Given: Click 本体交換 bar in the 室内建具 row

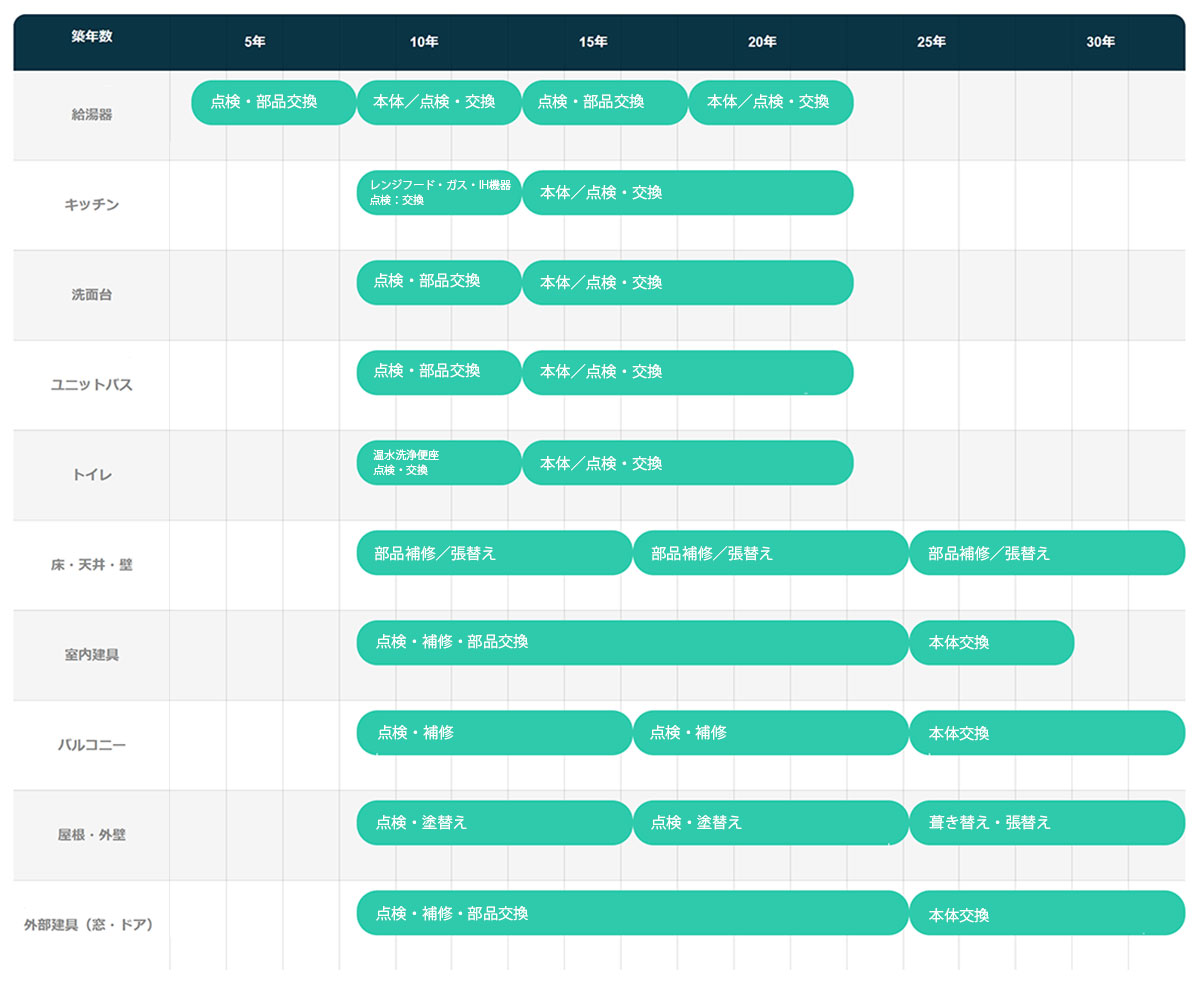Looking at the screenshot, I should (991, 642).
